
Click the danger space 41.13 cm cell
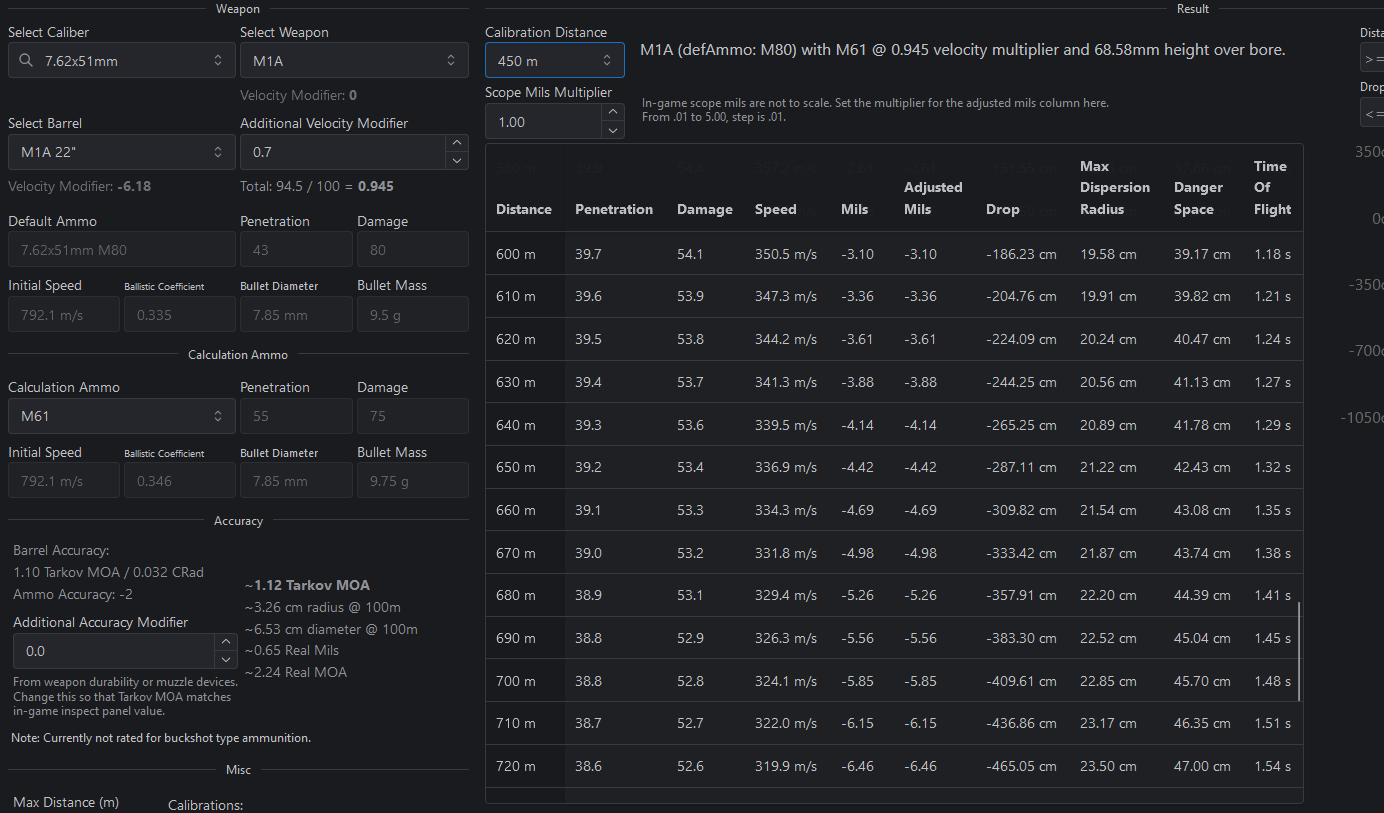[1203, 382]
